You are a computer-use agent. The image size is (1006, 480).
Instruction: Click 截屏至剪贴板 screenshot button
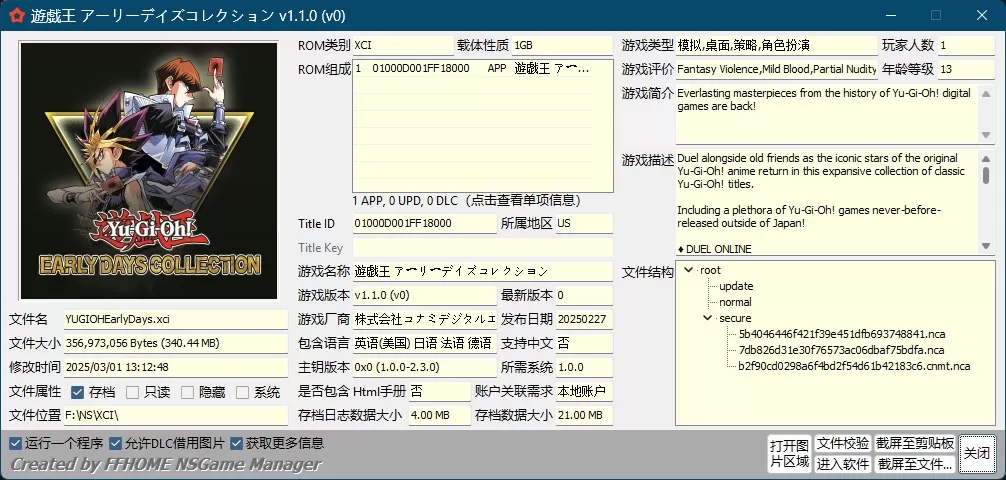tap(914, 443)
